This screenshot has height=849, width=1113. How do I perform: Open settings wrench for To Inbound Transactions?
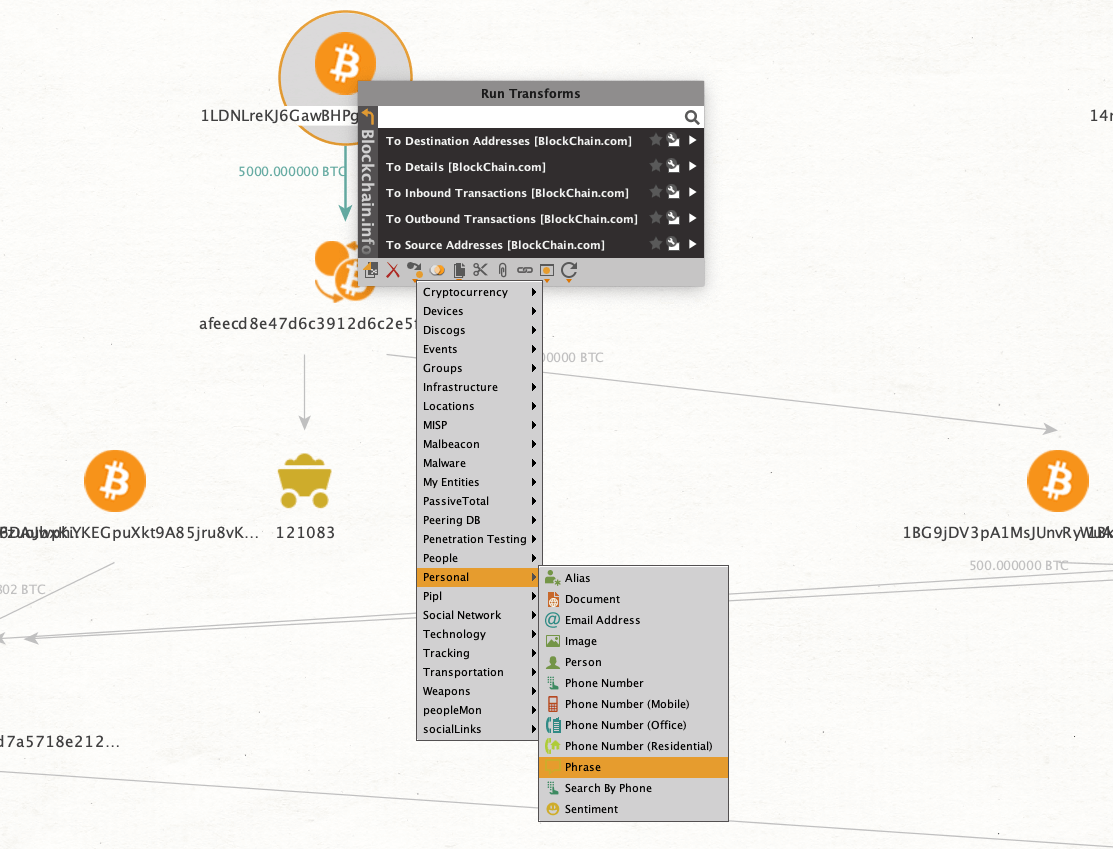tap(673, 192)
